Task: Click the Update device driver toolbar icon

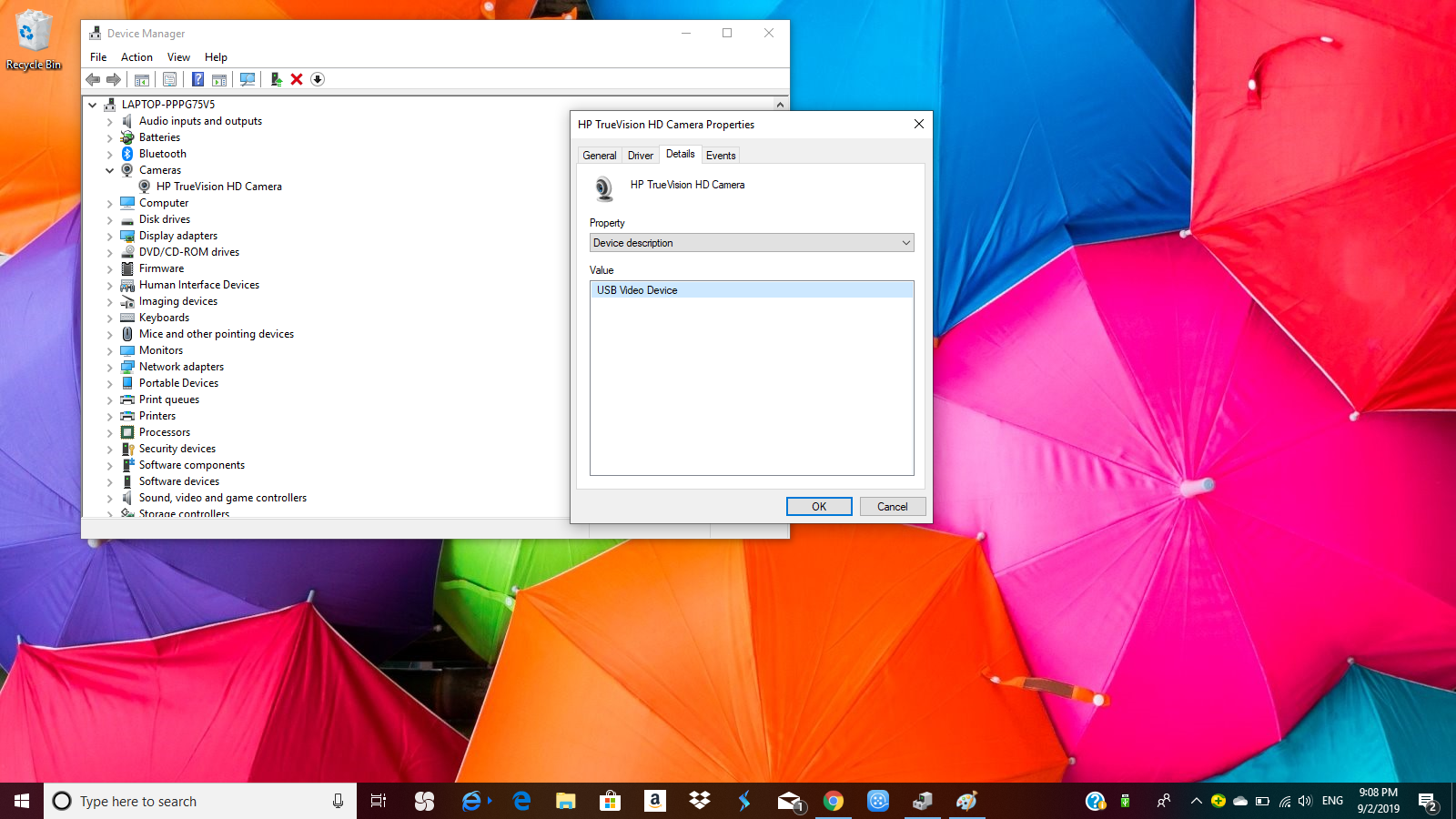Action: pyautogui.click(x=276, y=79)
